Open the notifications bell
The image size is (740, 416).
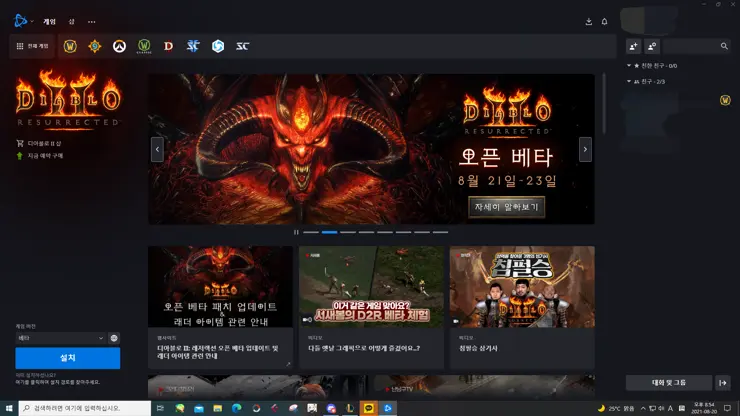[x=605, y=21]
